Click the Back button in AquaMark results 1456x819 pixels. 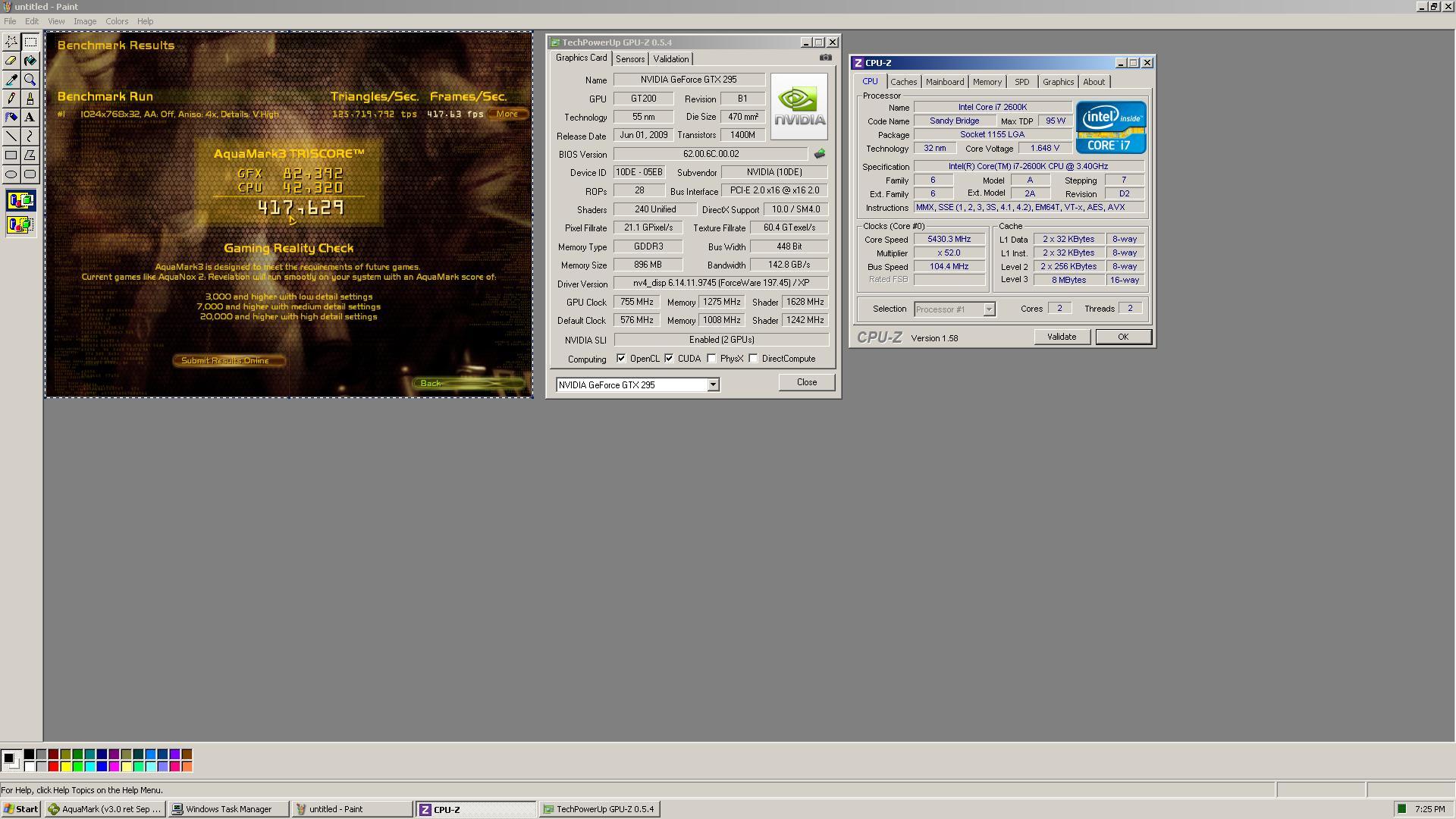coord(467,383)
